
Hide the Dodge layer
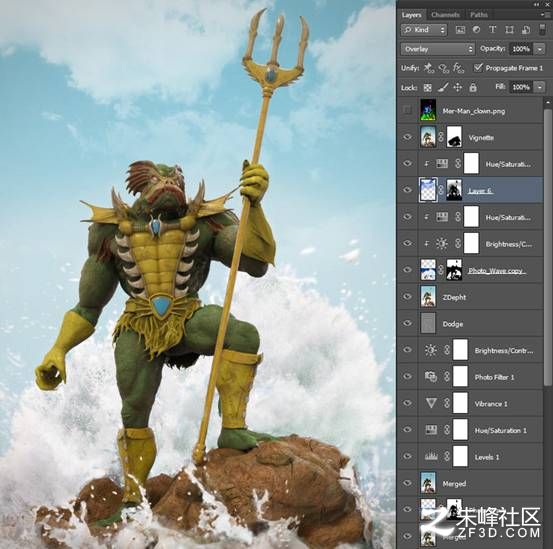click(407, 323)
